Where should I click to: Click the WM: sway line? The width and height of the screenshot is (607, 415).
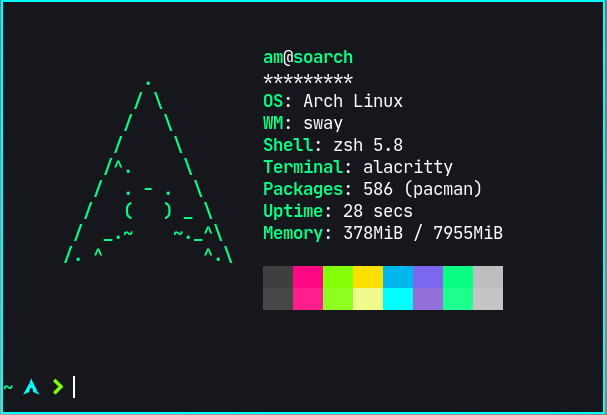pyautogui.click(x=303, y=123)
